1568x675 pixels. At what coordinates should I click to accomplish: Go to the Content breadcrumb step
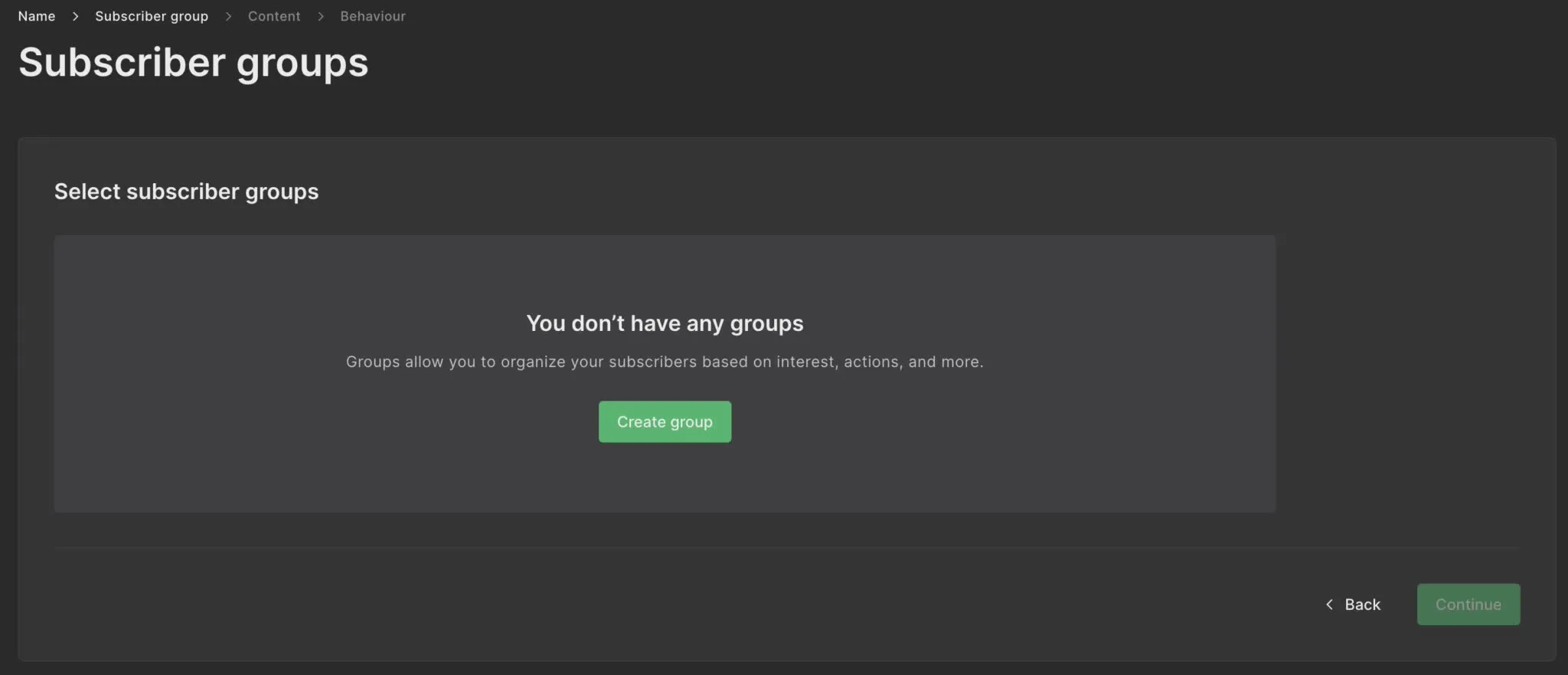(x=273, y=16)
